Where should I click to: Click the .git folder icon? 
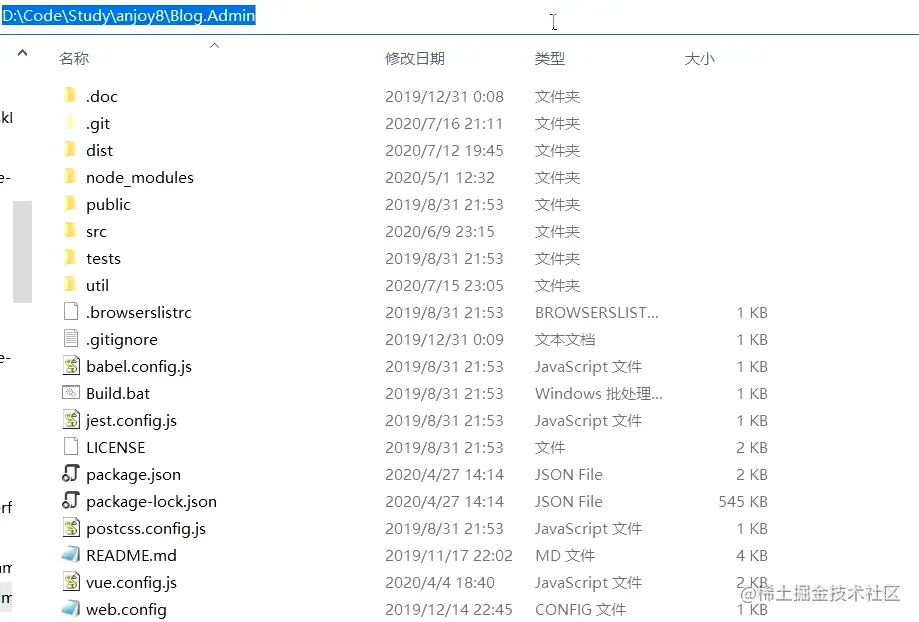70,122
